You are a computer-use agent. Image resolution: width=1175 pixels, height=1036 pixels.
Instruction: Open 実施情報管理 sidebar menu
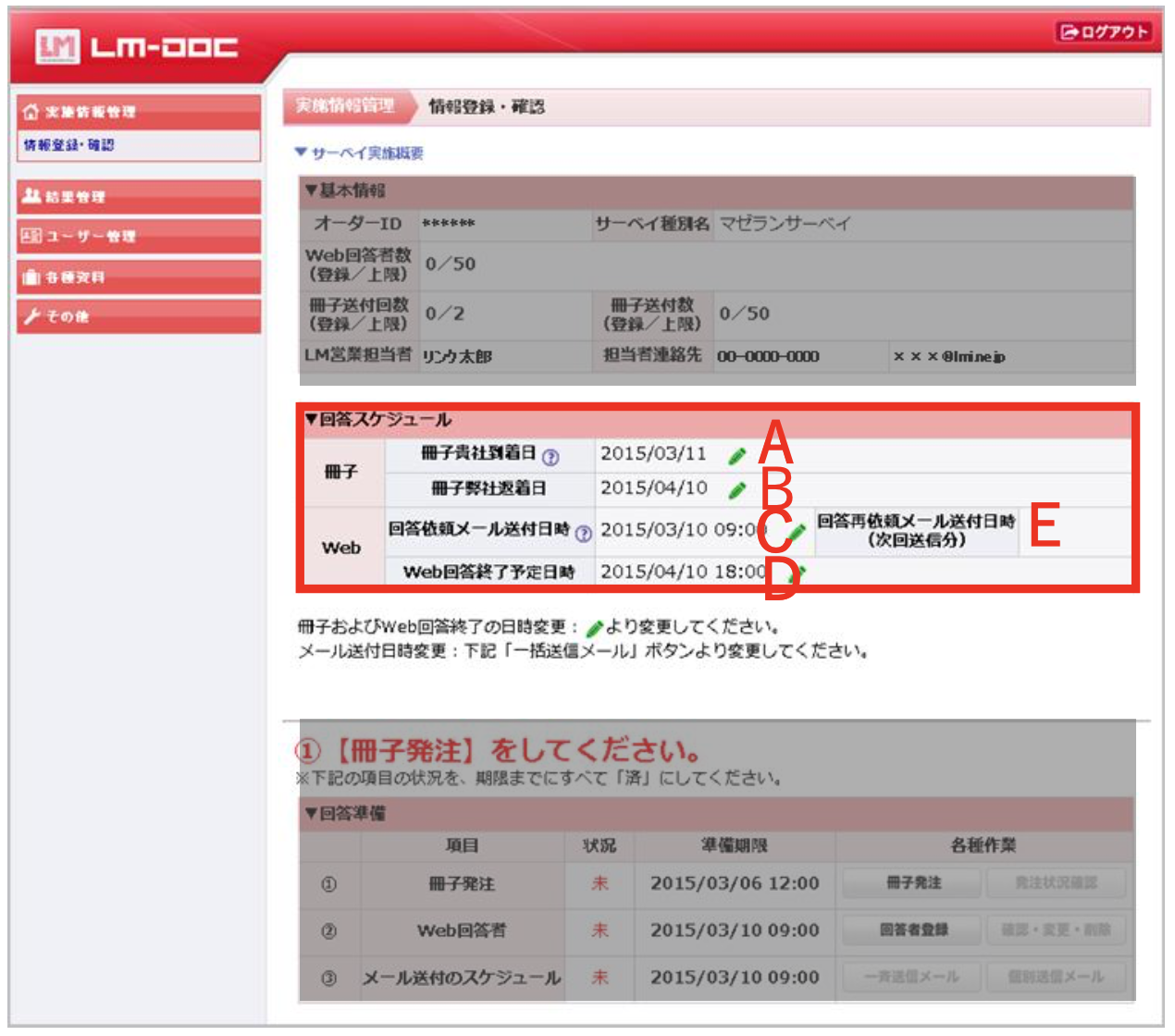[x=139, y=112]
